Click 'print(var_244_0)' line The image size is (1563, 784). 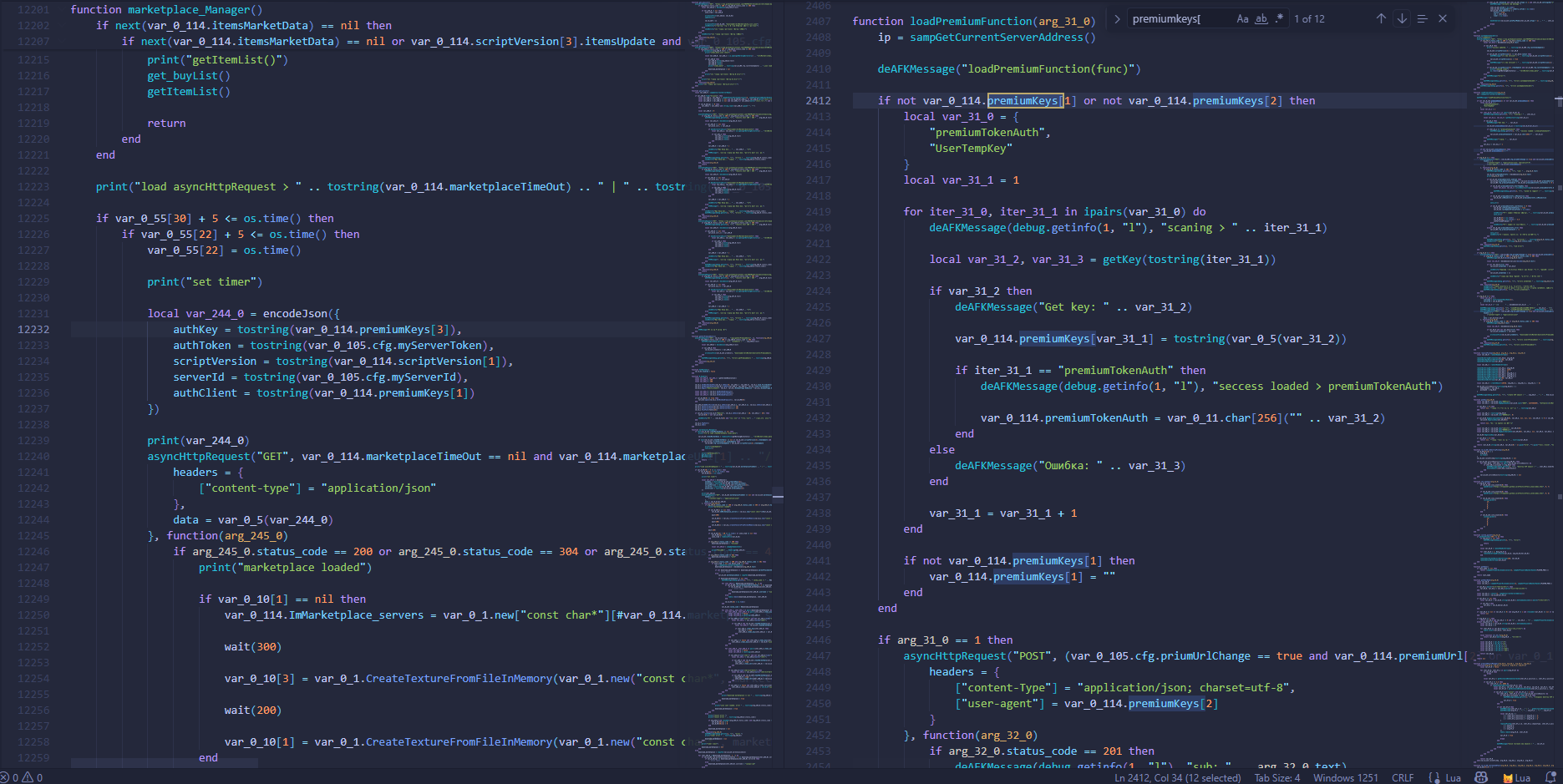(x=198, y=440)
